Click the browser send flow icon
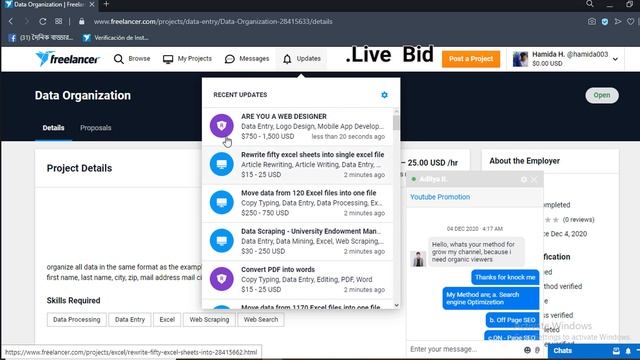 pos(618,21)
